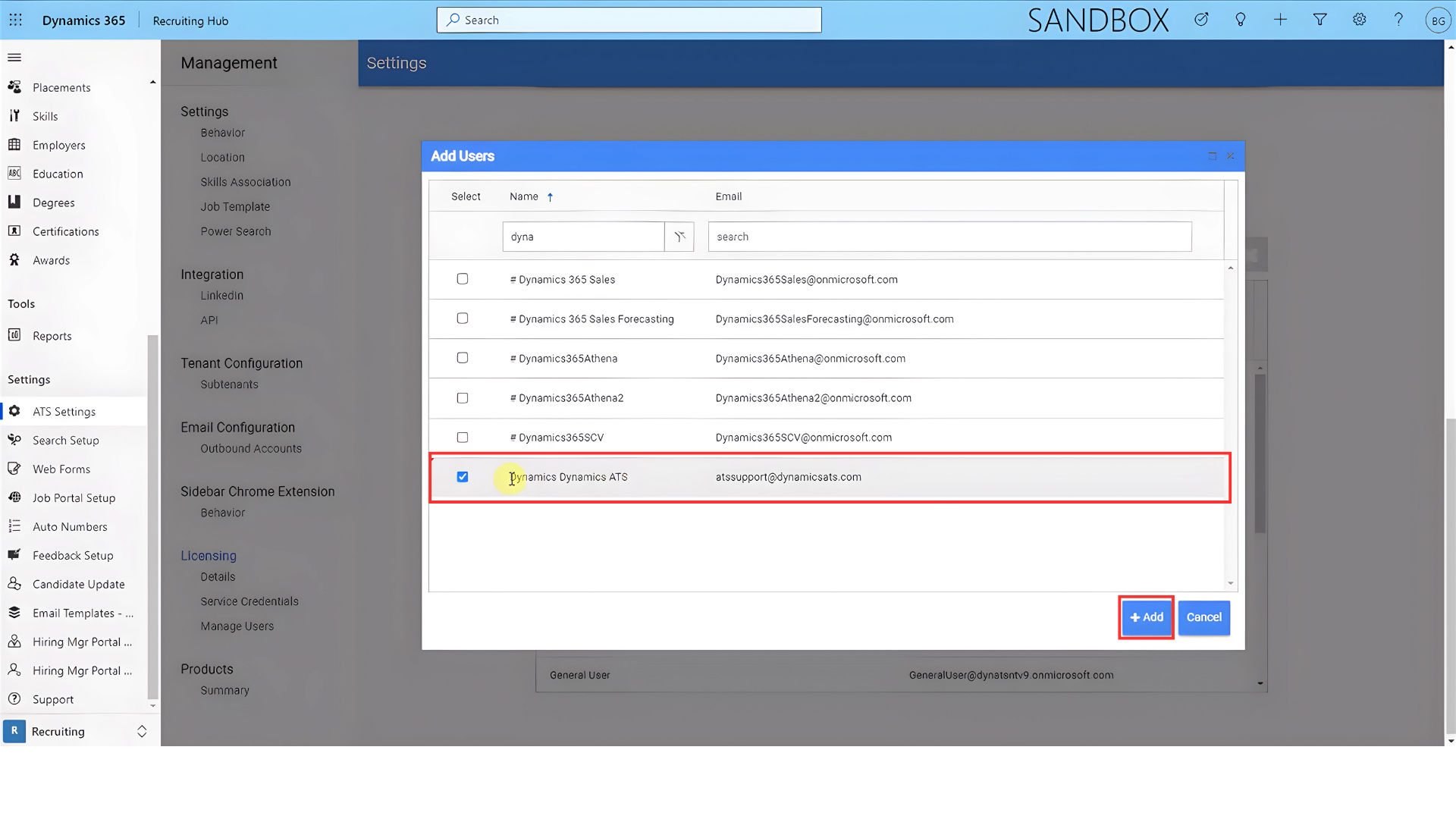Click the Web Forms sidebar icon
The image size is (1456, 819).
point(14,469)
